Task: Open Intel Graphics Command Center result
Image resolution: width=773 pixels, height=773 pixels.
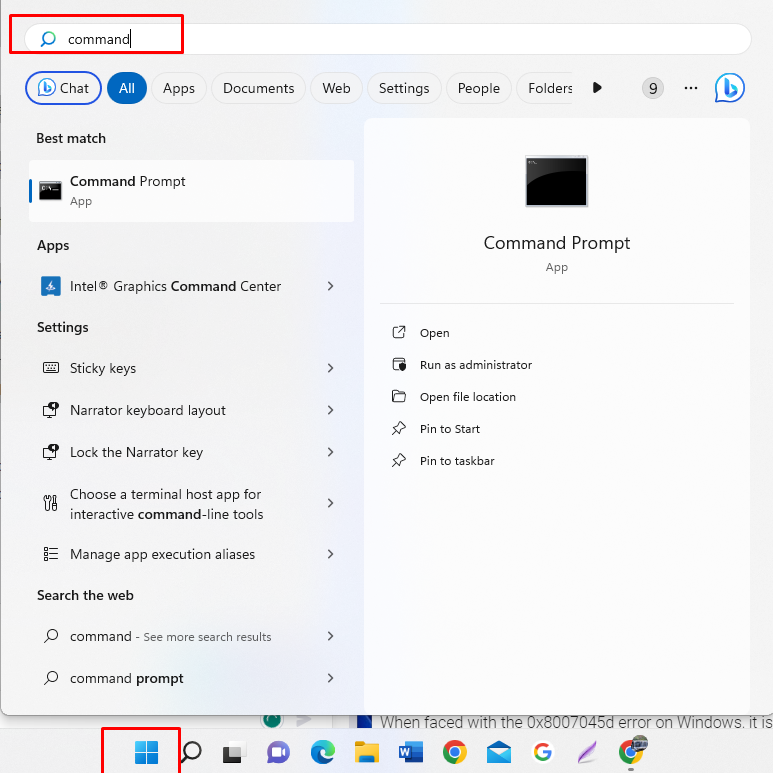Action: tap(191, 286)
